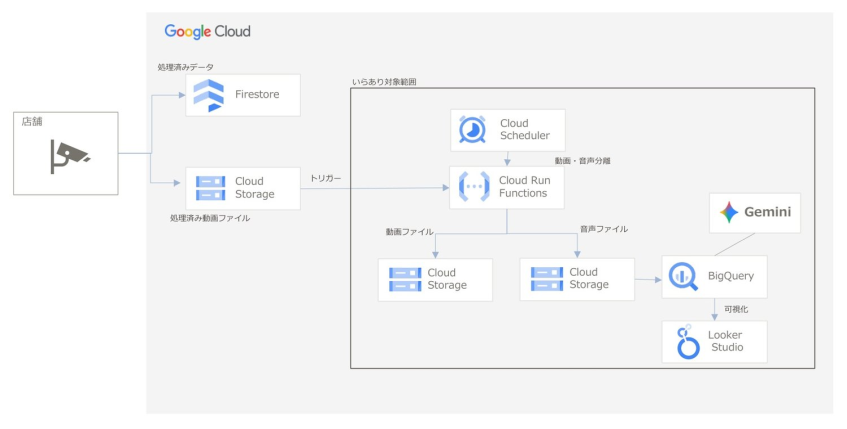Click the トリガー arrow label
Viewport: 847px width, 429px height.
[325, 178]
